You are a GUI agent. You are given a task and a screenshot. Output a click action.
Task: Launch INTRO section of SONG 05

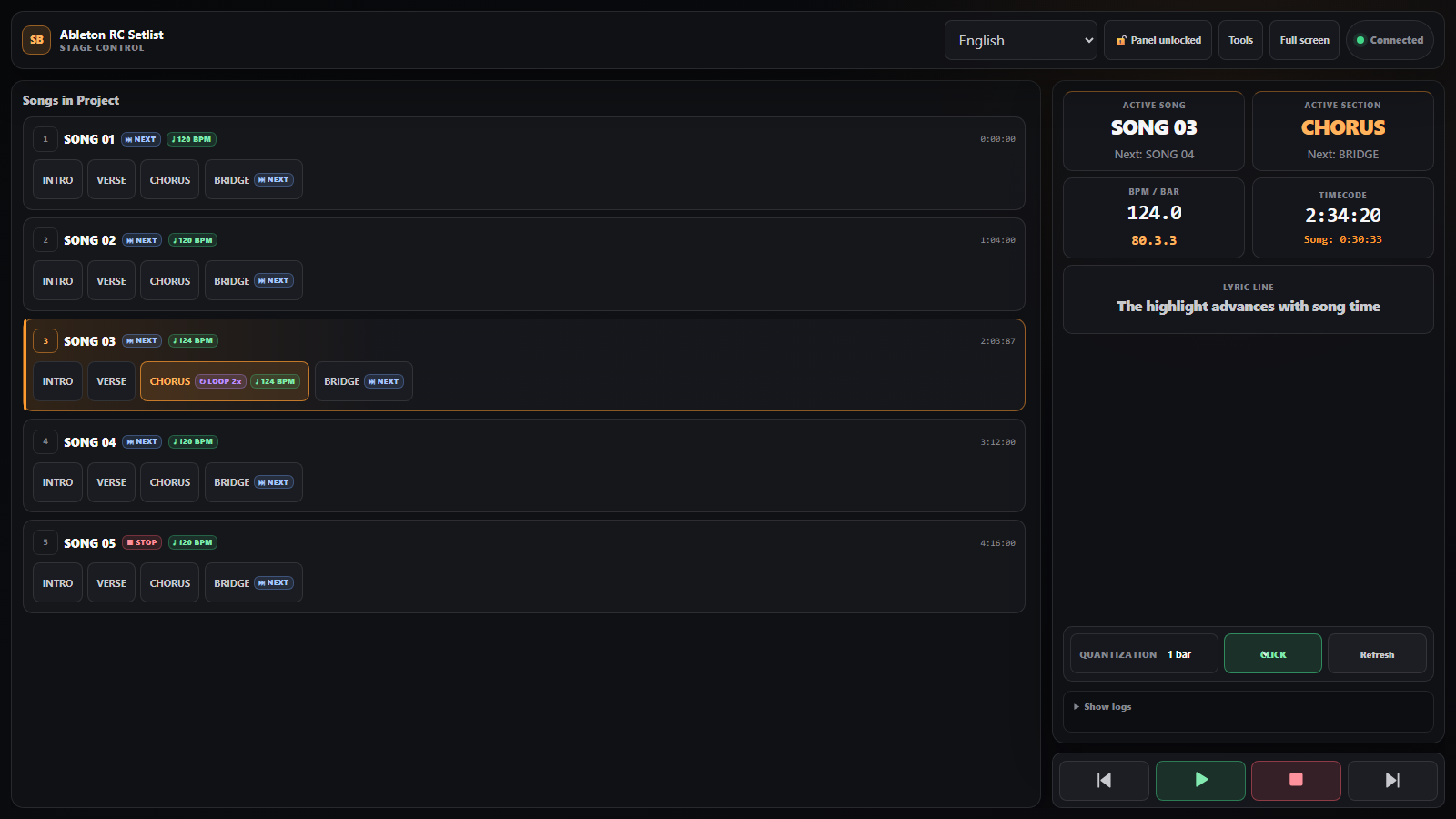(x=57, y=583)
